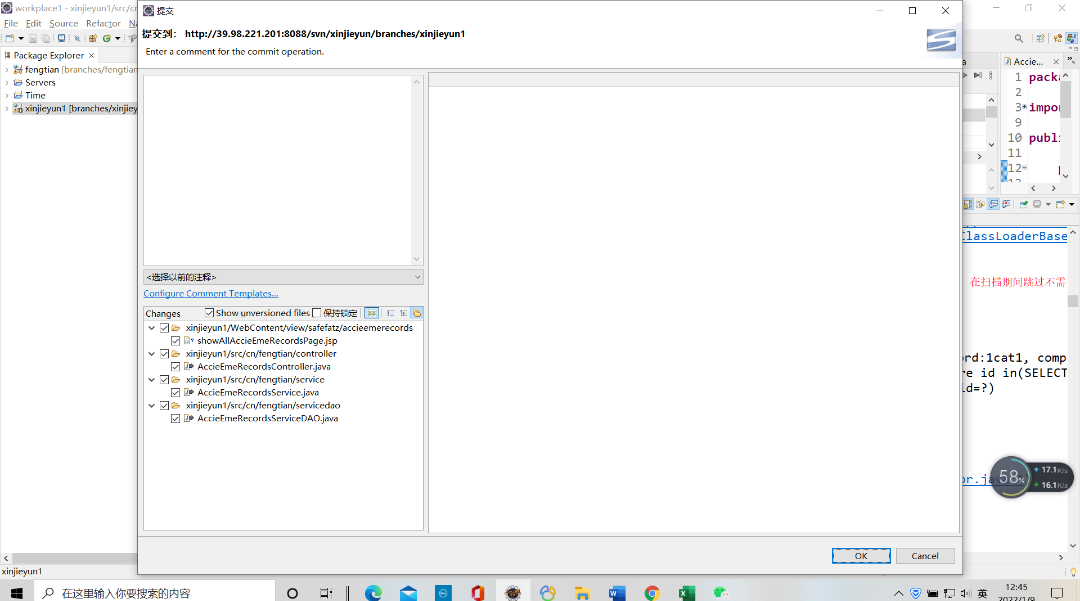Click the OK button to commit

(860, 556)
